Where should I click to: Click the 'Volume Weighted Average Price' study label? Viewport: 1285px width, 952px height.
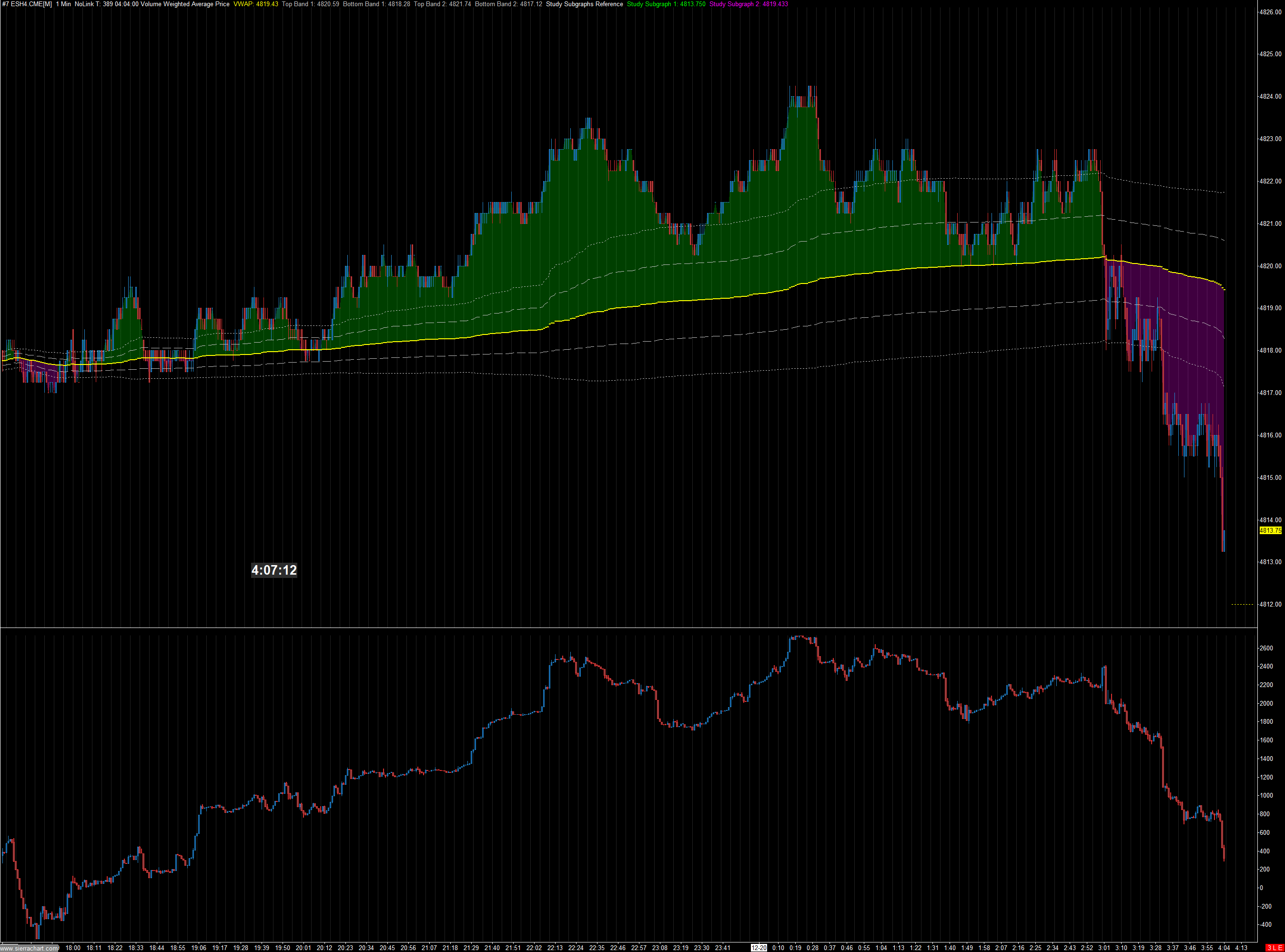pos(185,4)
